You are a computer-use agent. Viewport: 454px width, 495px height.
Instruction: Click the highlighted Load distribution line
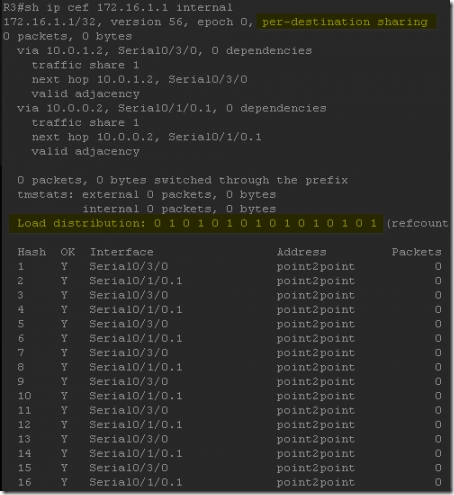(197, 223)
